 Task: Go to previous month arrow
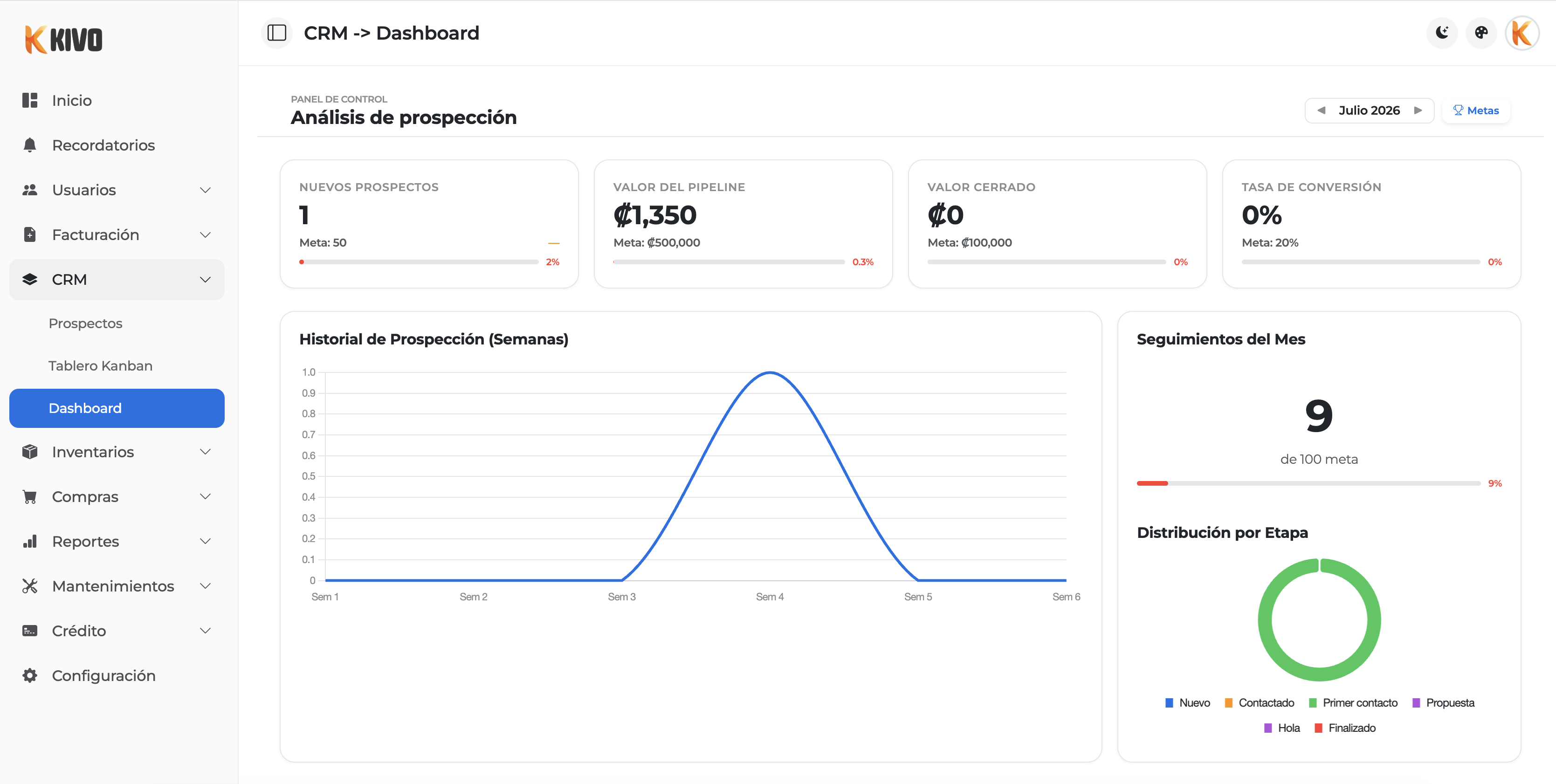[1321, 110]
